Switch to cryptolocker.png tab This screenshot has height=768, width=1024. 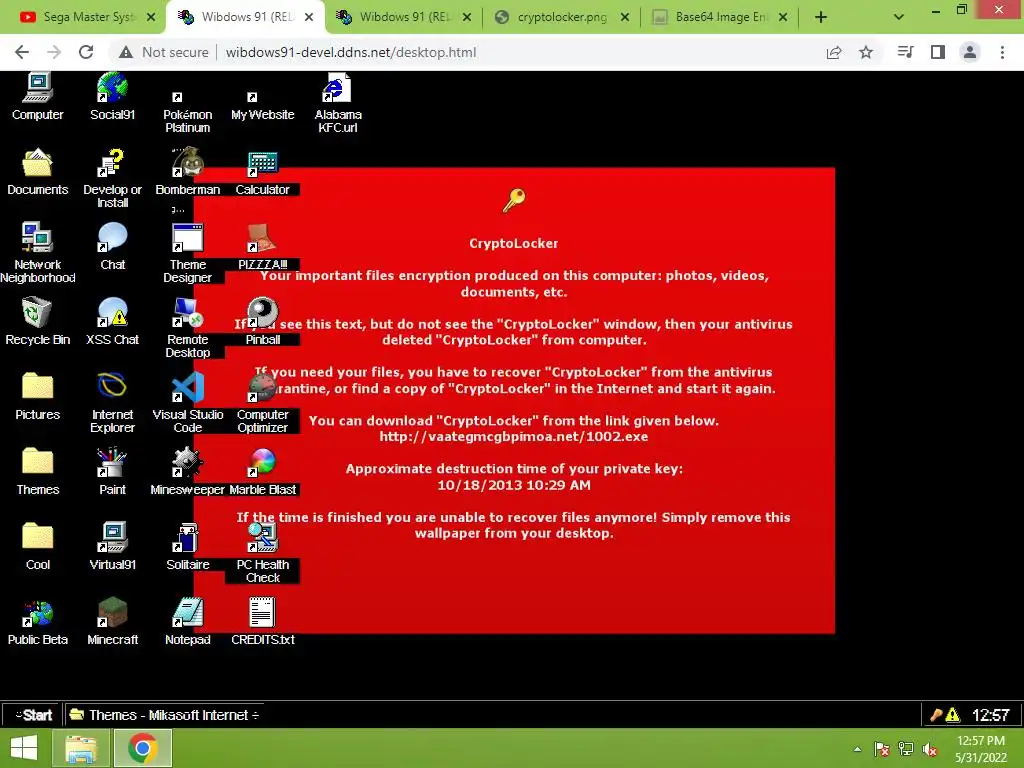pyautogui.click(x=562, y=17)
